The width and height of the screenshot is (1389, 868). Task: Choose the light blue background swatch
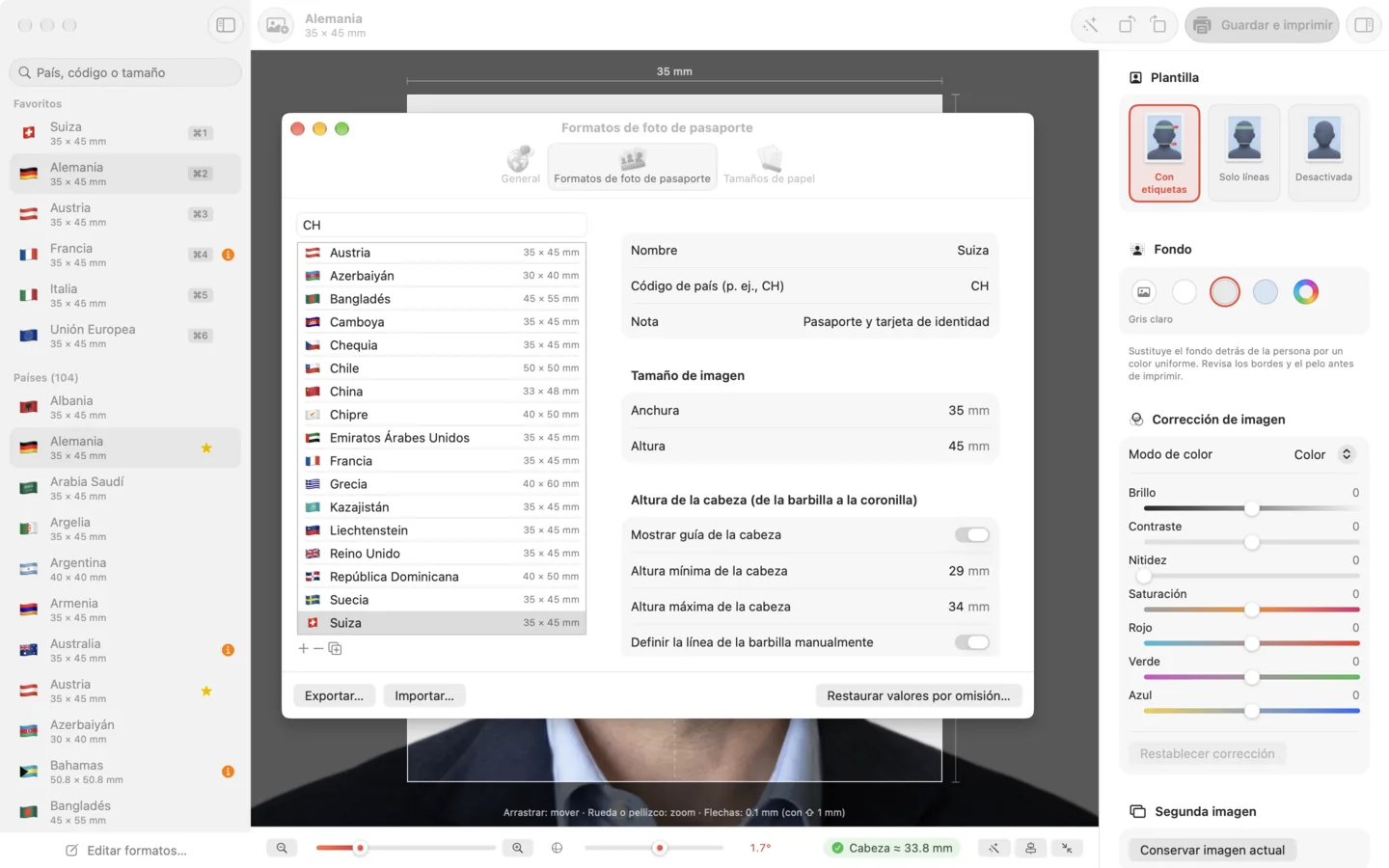coord(1265,291)
